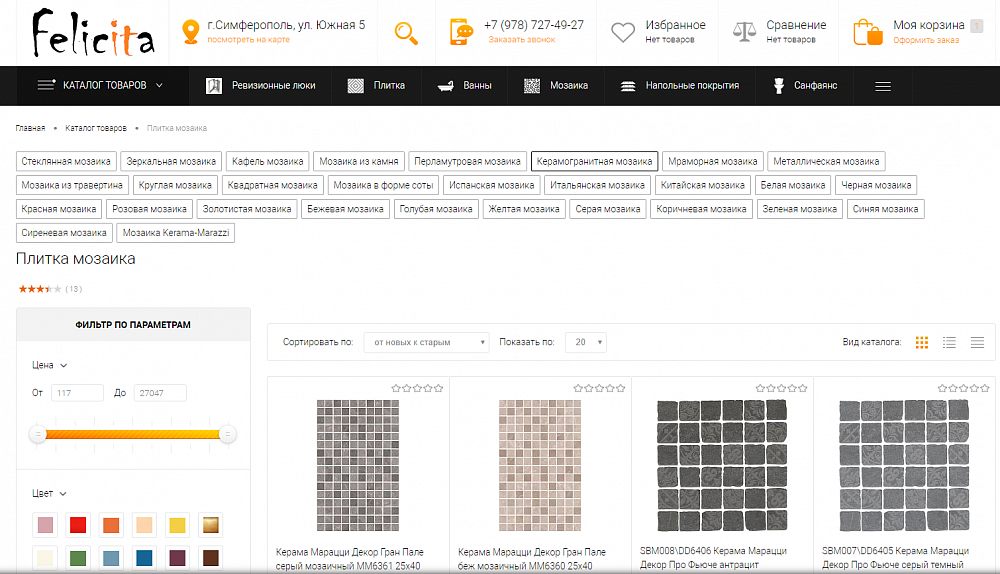The width and height of the screenshot is (1000, 574).
Task: Expand the КАТАЛОГ ТОВАРОВ dropdown
Action: pyautogui.click(x=100, y=85)
